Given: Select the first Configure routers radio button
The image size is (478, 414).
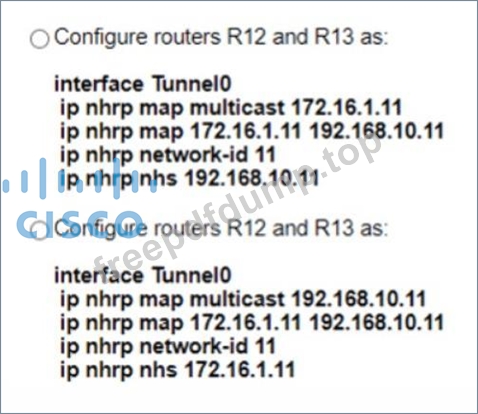Looking at the screenshot, I should point(40,39).
